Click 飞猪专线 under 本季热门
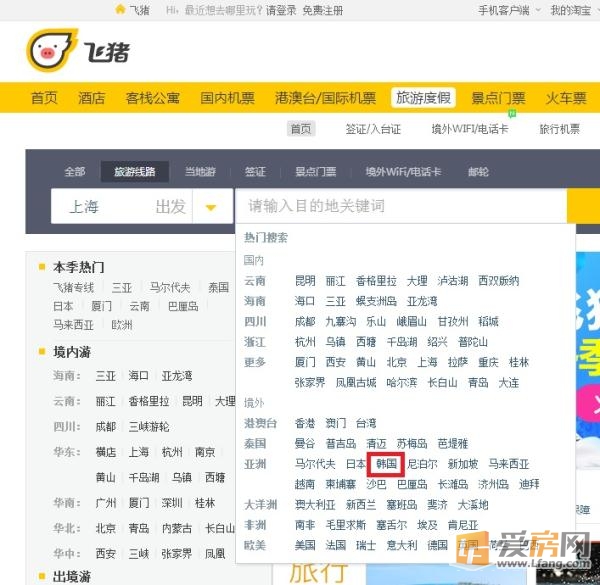The height and width of the screenshot is (585, 600). click(x=73, y=287)
